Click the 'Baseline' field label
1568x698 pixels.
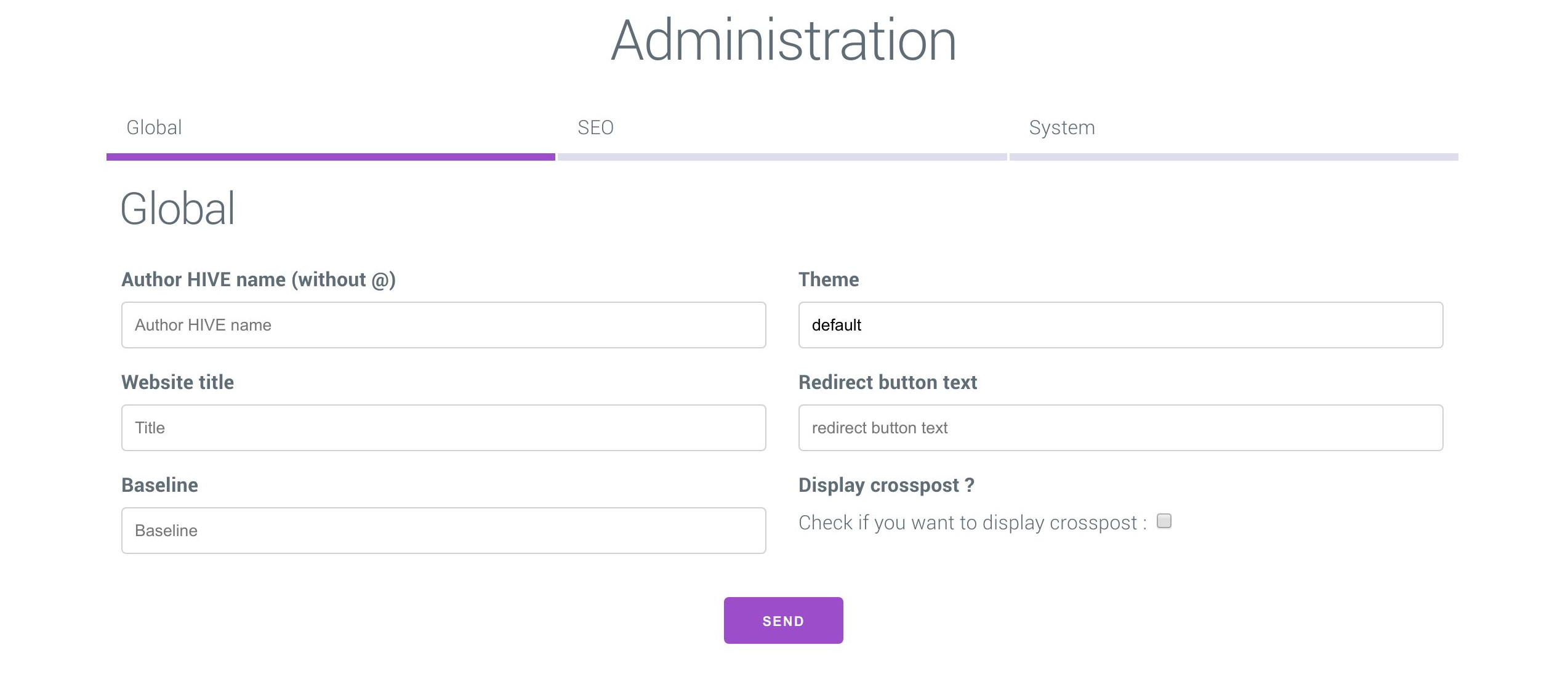160,485
